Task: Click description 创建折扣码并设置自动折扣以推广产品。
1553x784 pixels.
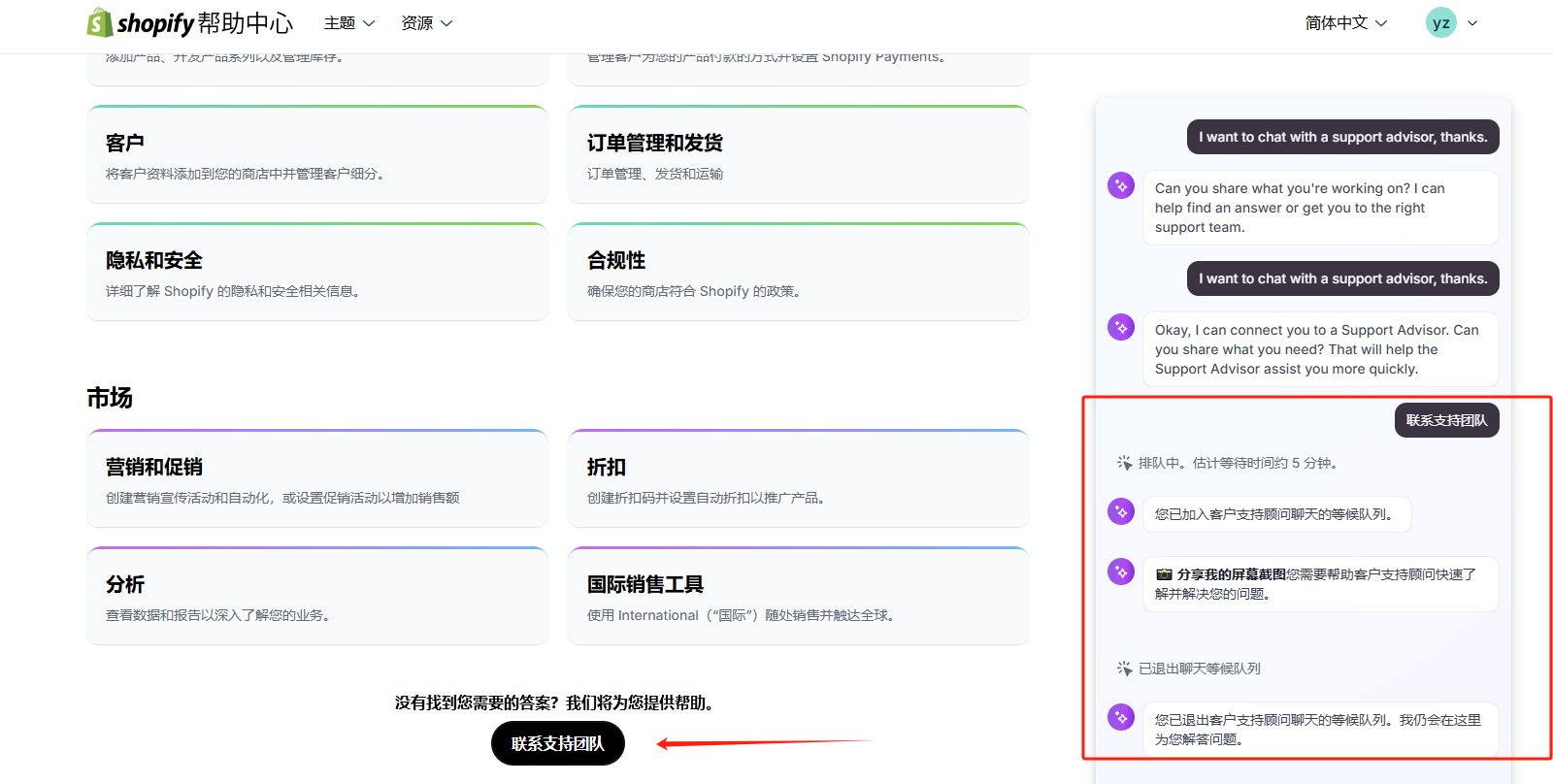Action: click(x=709, y=498)
